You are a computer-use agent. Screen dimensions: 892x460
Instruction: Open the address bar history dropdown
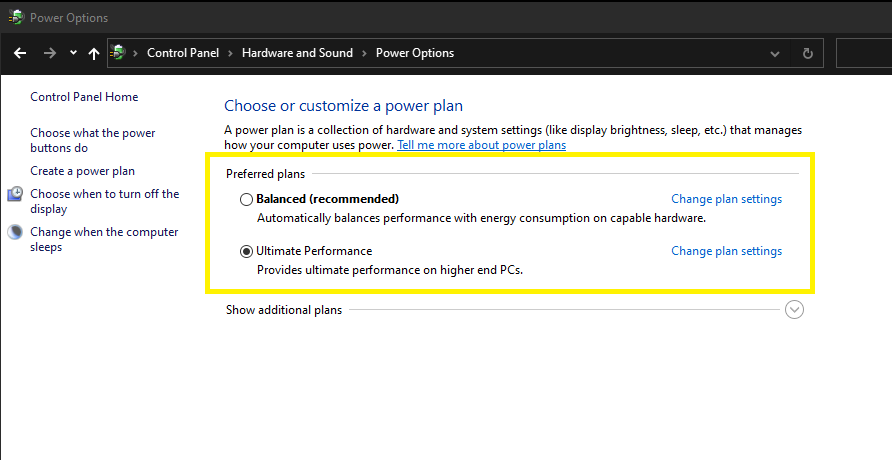point(776,53)
